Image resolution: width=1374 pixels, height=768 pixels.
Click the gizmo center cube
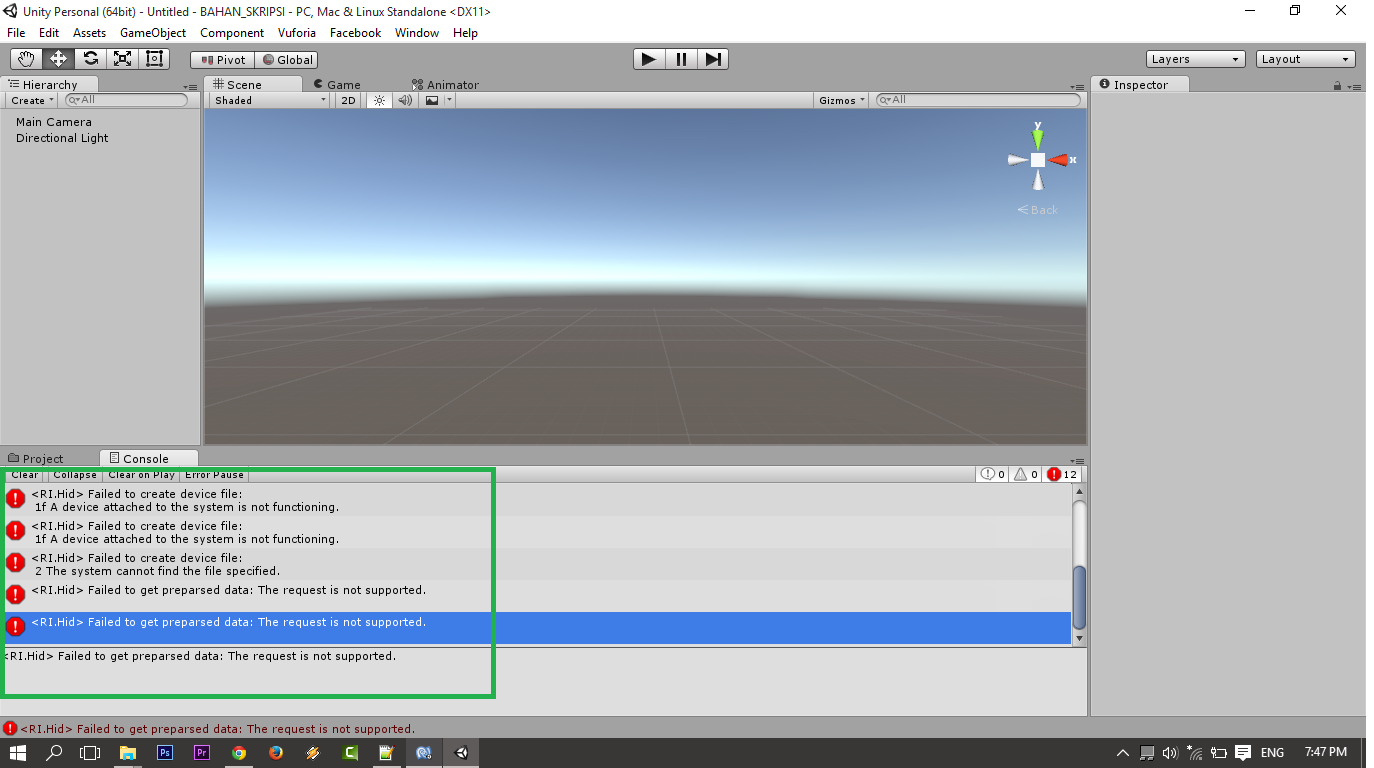pos(1038,160)
